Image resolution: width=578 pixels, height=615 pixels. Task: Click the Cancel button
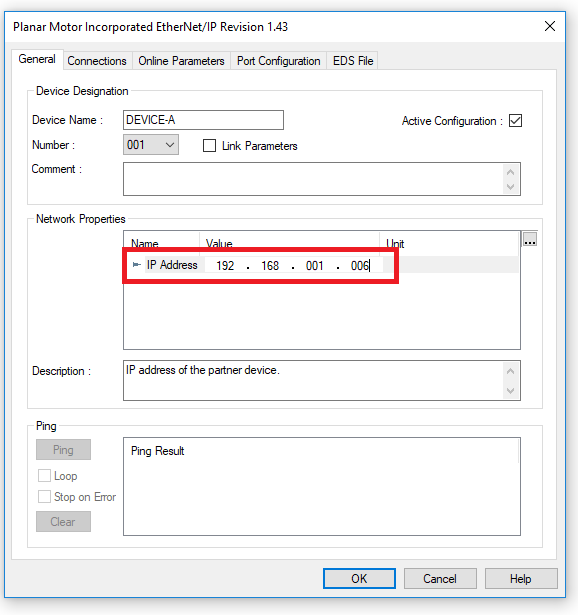point(440,579)
